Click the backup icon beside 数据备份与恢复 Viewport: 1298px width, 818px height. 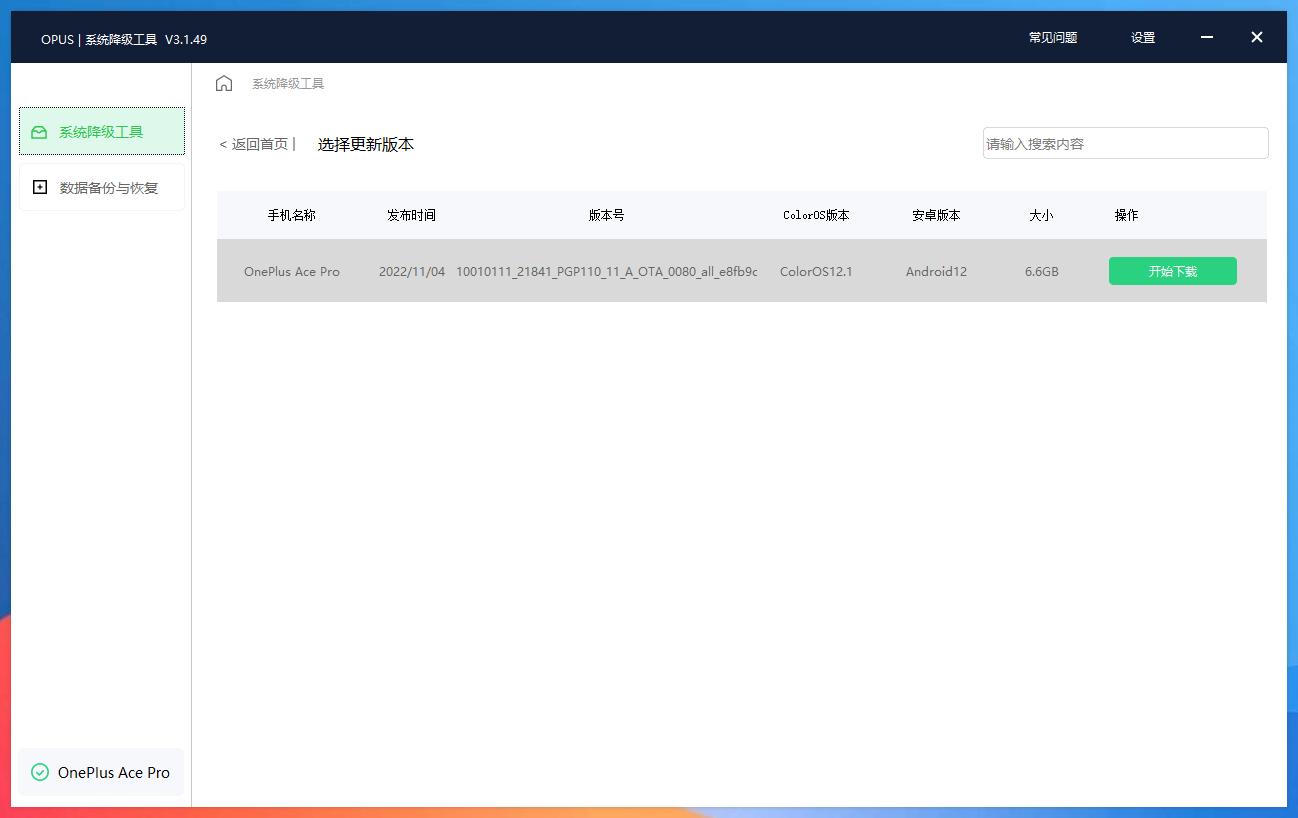tap(40, 186)
